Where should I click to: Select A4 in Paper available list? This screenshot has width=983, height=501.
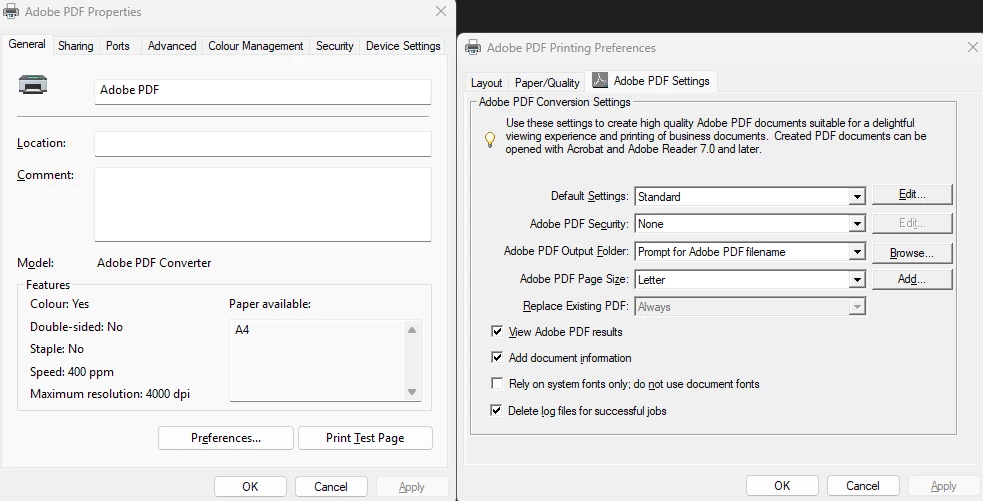point(242,329)
